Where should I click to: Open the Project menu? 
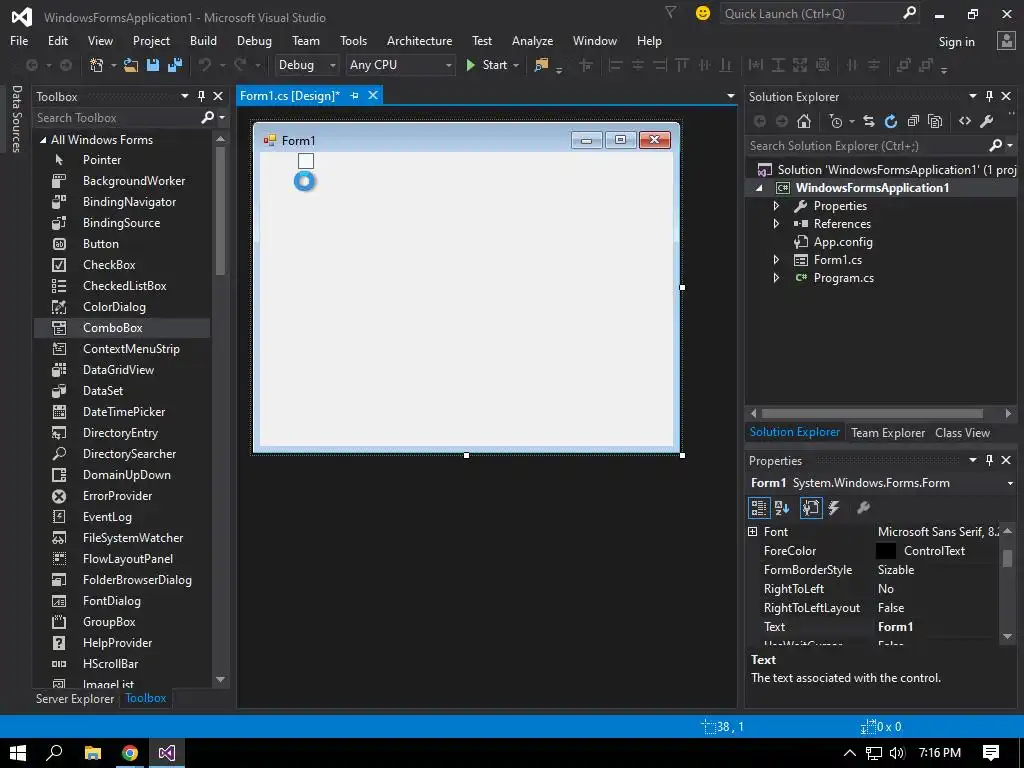pyautogui.click(x=151, y=40)
